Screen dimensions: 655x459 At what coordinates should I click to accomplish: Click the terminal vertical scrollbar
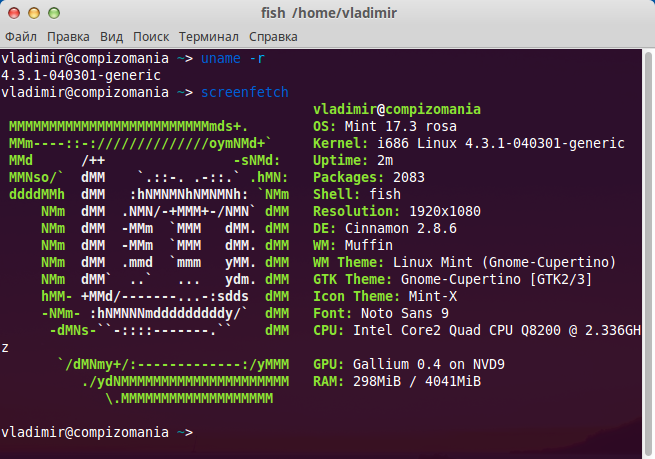pyautogui.click(x=648, y=254)
